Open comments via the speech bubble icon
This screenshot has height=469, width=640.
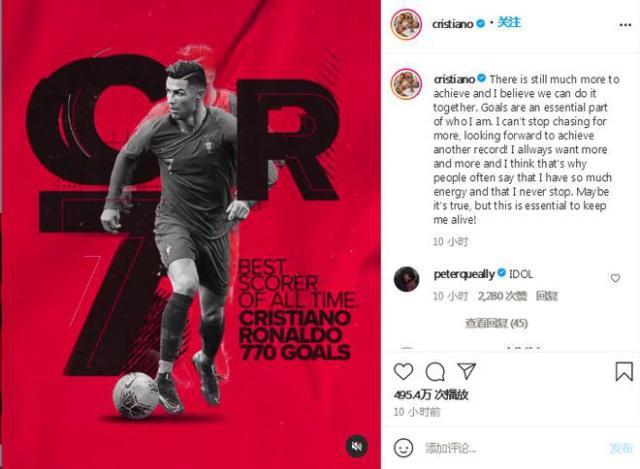(x=435, y=371)
